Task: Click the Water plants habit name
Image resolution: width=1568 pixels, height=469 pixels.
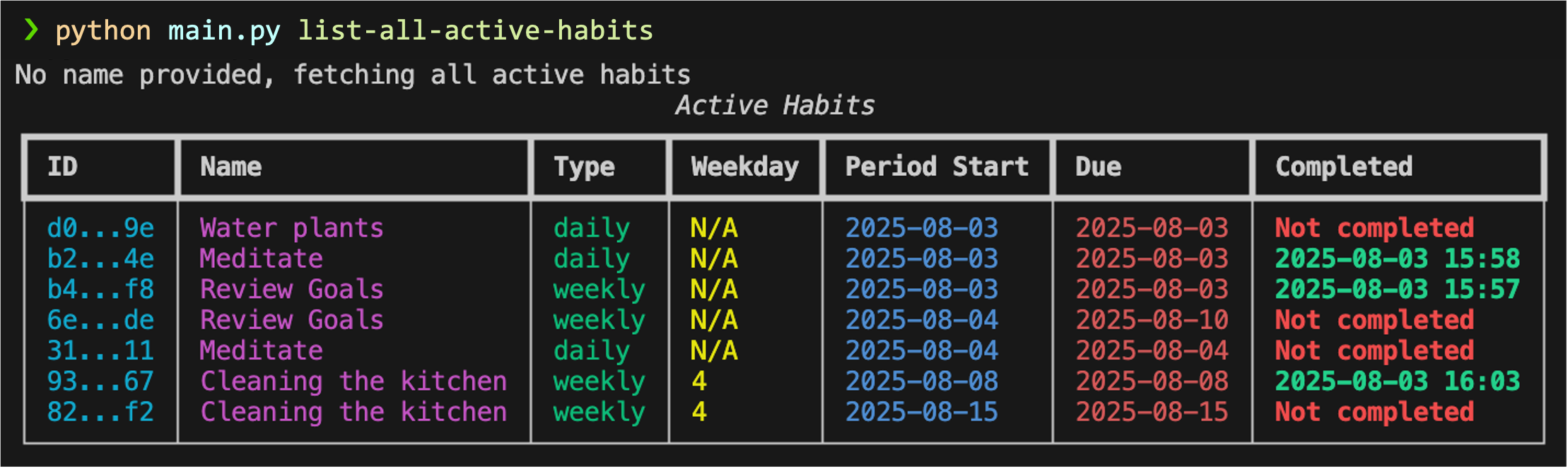Action: 291,228
